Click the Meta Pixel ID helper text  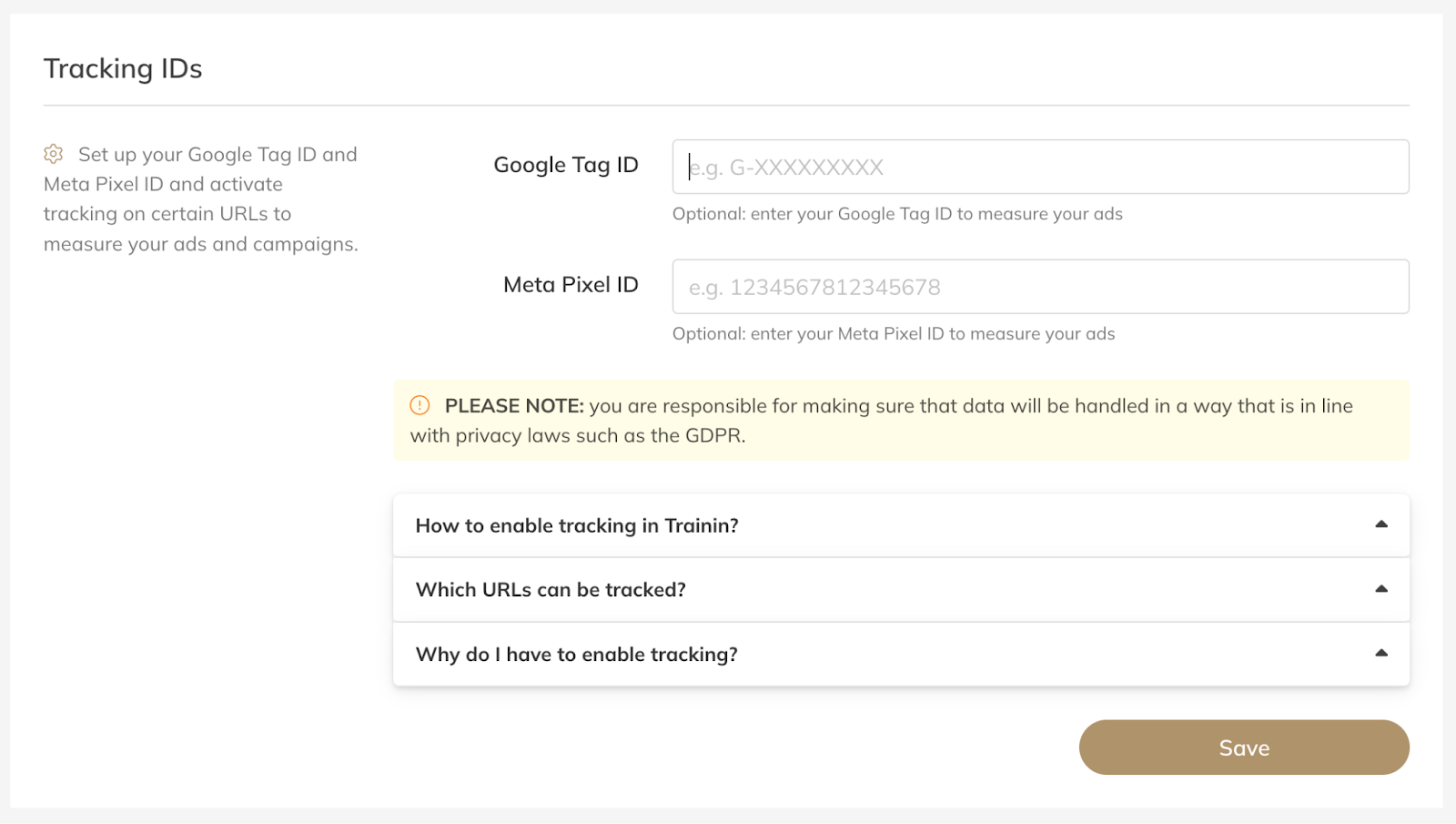click(x=893, y=334)
